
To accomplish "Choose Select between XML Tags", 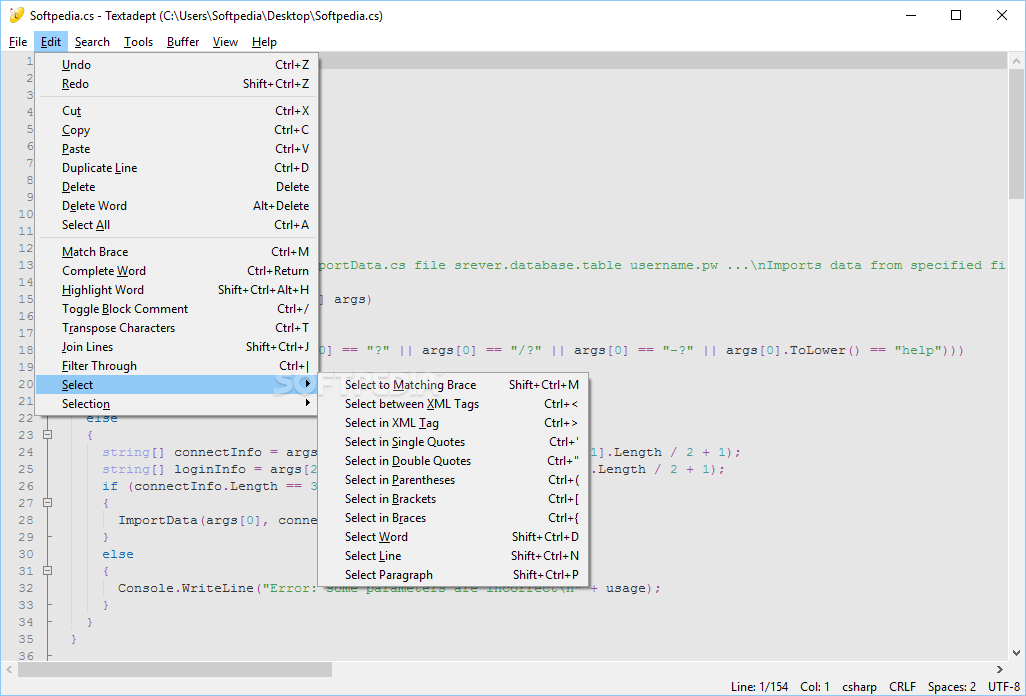I will point(453,404).
